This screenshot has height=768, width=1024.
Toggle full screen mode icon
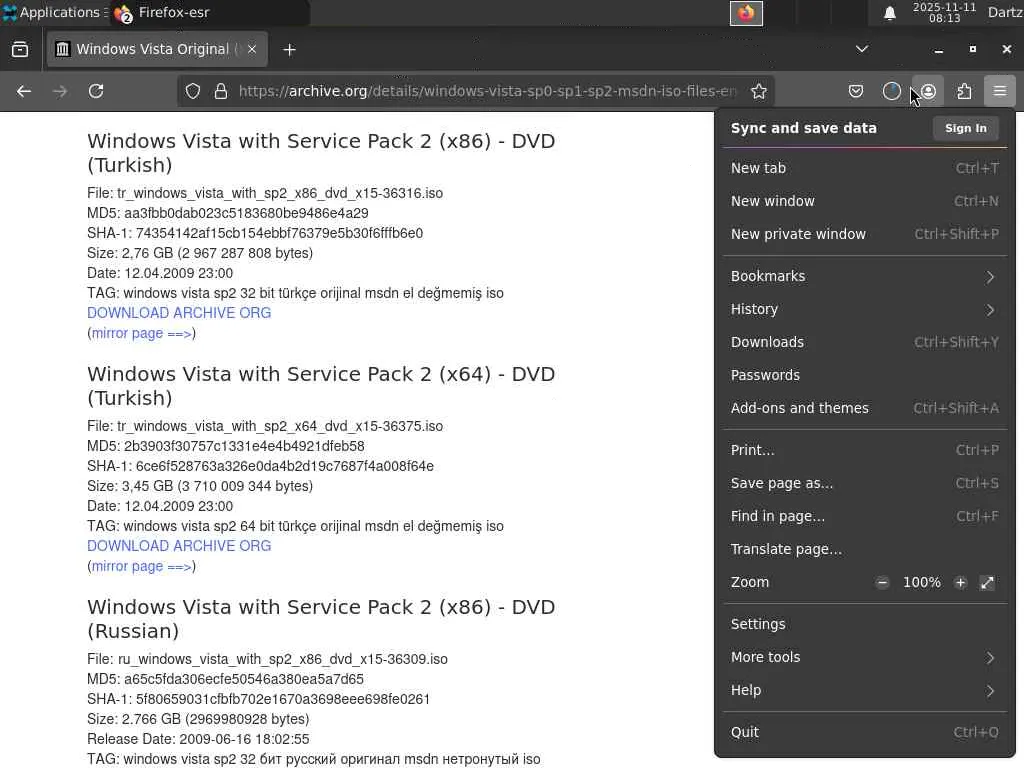coord(987,582)
